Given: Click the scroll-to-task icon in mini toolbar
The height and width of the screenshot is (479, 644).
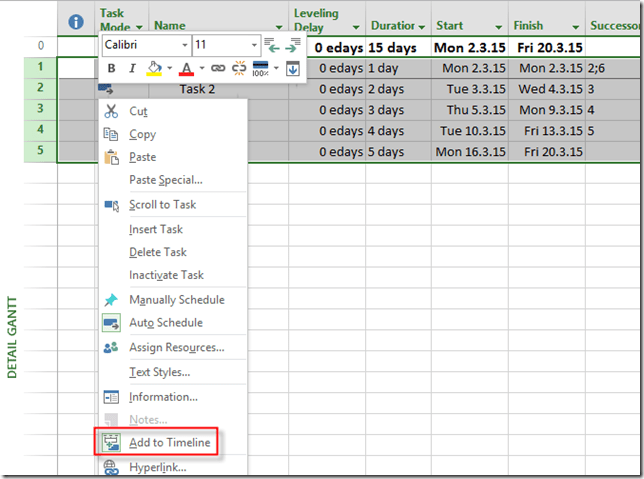Looking at the screenshot, I should click(292, 69).
